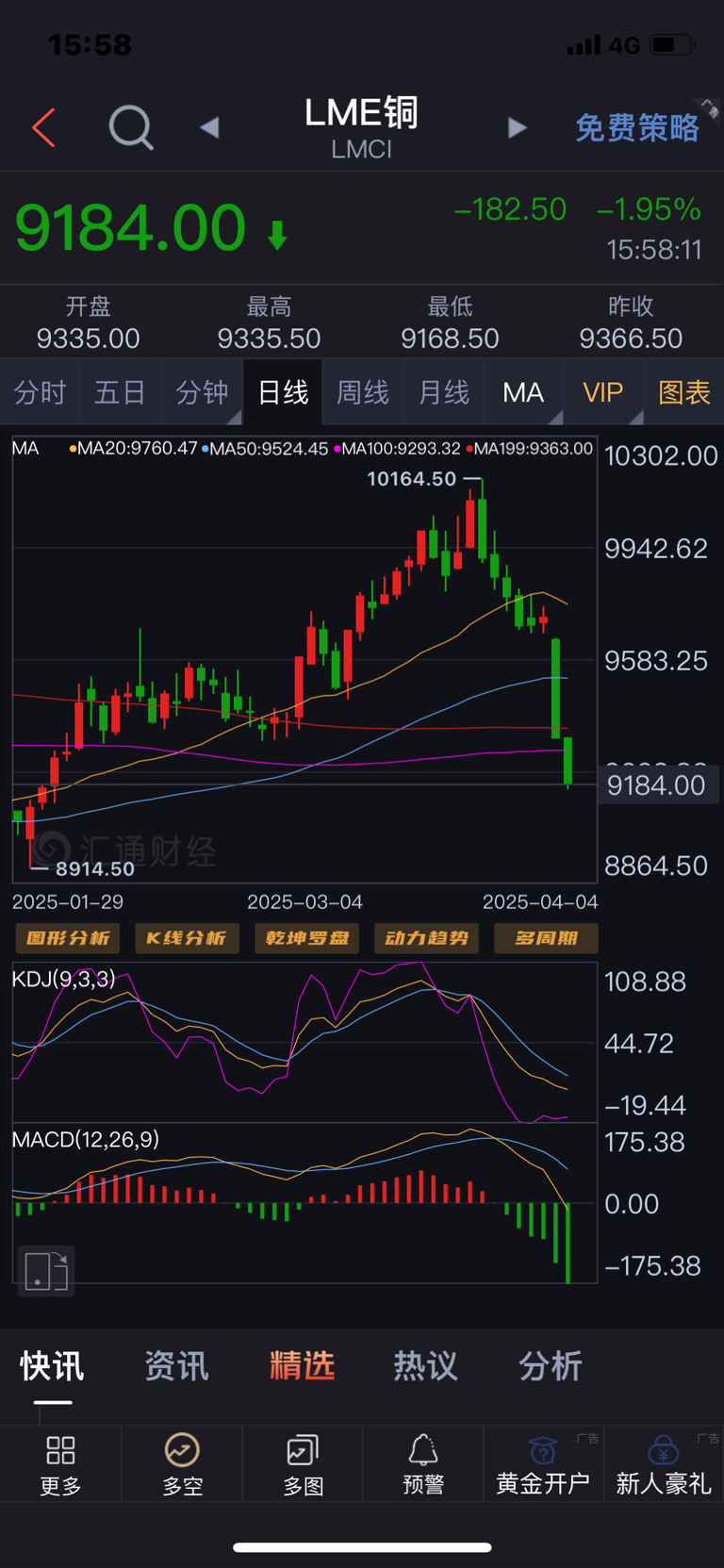Expand MA indicator dropdown

[523, 392]
